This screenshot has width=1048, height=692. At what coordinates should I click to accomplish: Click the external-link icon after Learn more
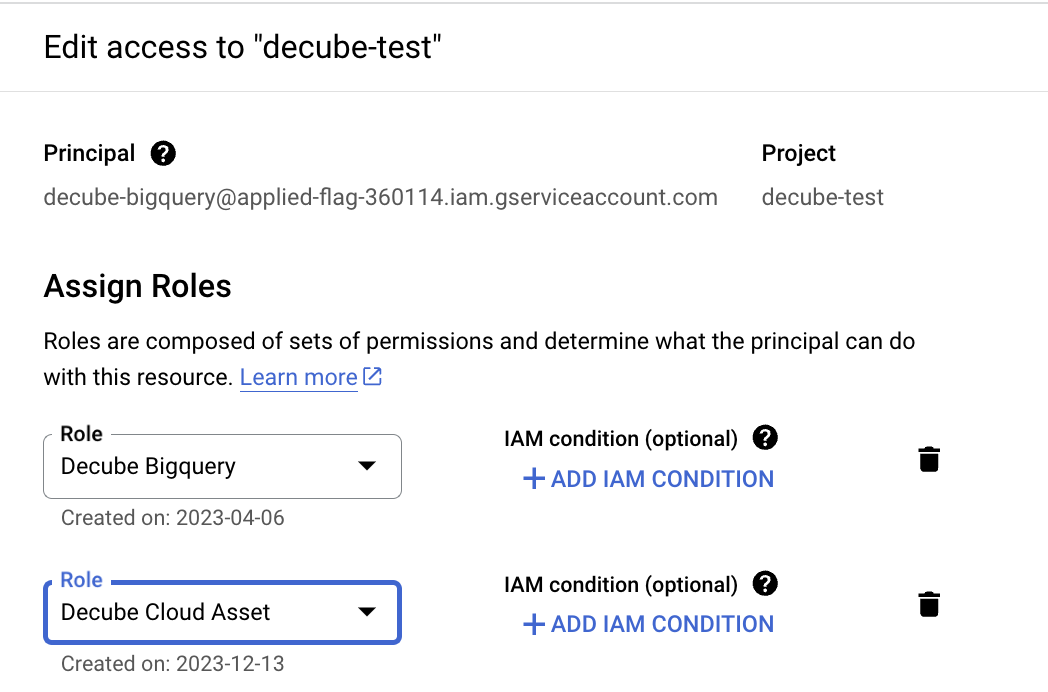click(x=372, y=377)
